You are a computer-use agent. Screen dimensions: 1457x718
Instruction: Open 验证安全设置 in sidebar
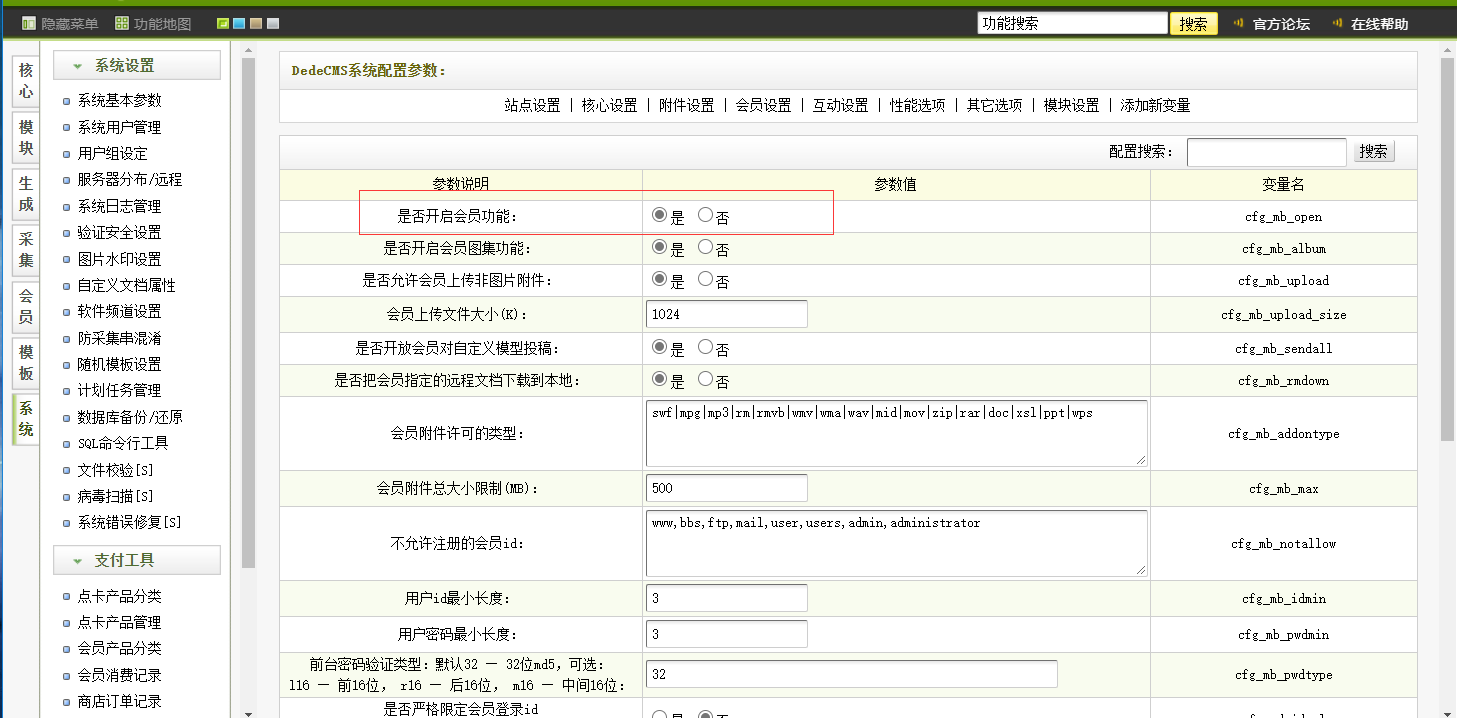(119, 232)
